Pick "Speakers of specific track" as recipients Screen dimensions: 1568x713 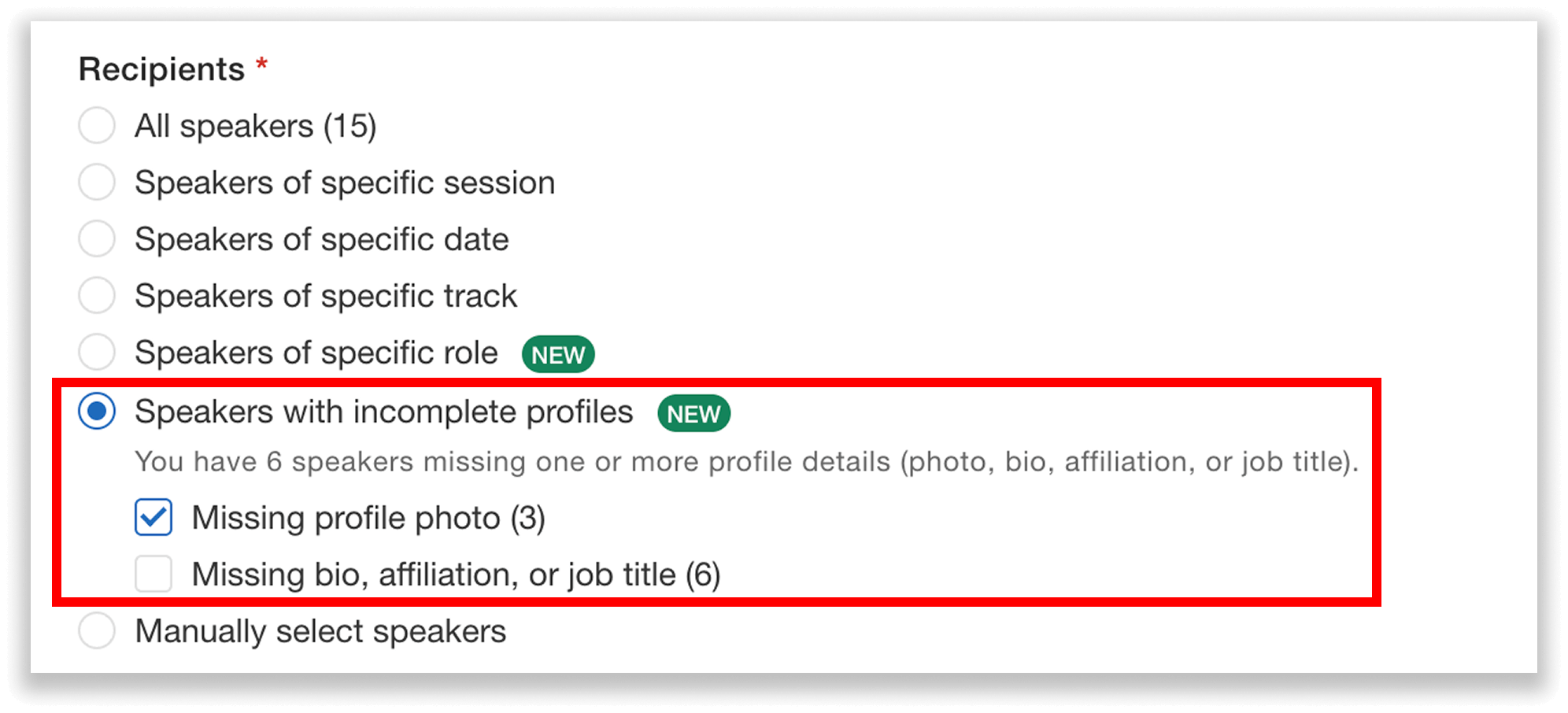point(96,295)
